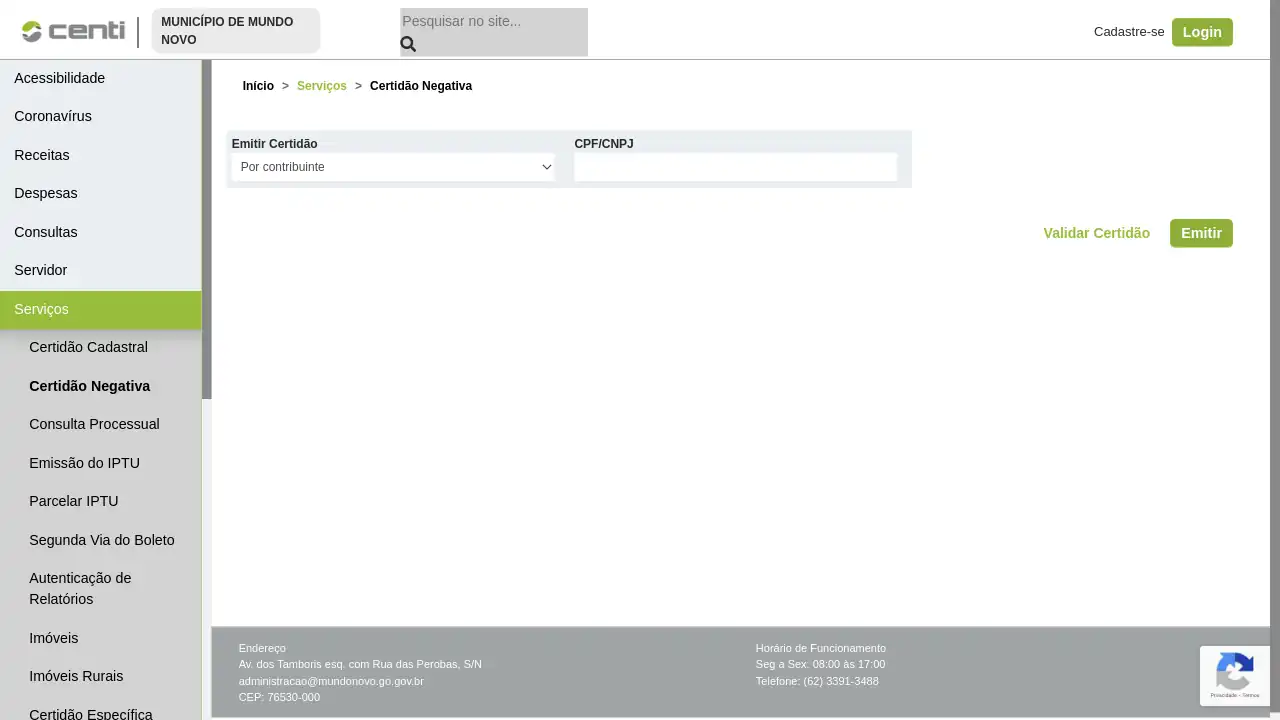This screenshot has width=1280, height=720.
Task: Open the Acessibilidade sidebar section
Action: coord(60,78)
